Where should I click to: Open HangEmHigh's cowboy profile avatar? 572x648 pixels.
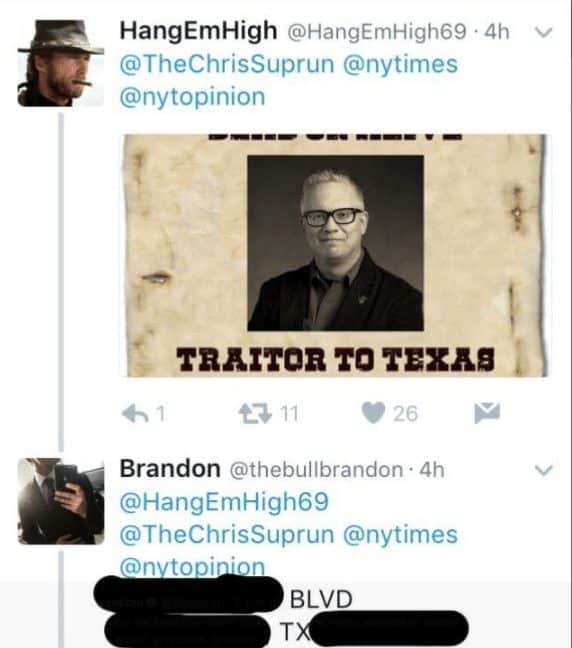click(61, 63)
